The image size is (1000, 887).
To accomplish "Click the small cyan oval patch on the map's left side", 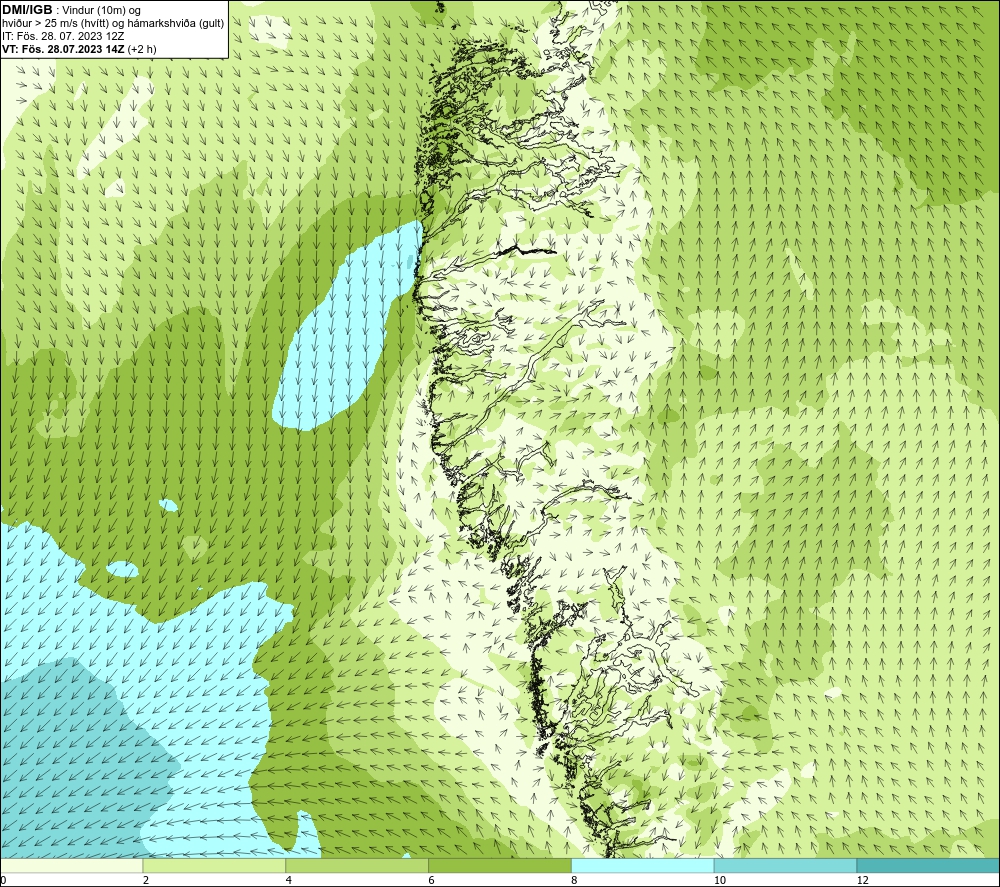I will click(x=121, y=569).
